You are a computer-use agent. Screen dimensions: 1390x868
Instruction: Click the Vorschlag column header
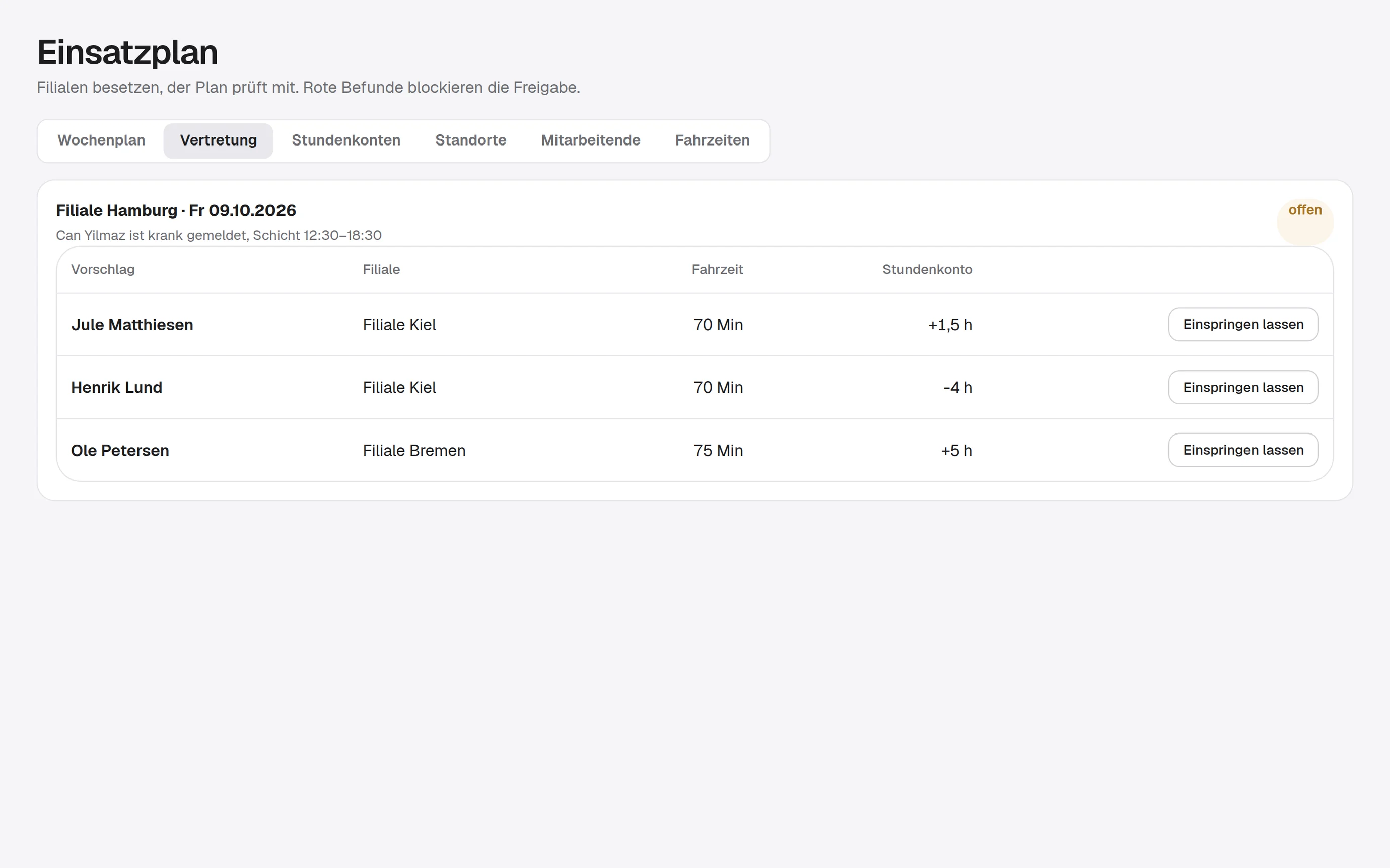(x=103, y=270)
